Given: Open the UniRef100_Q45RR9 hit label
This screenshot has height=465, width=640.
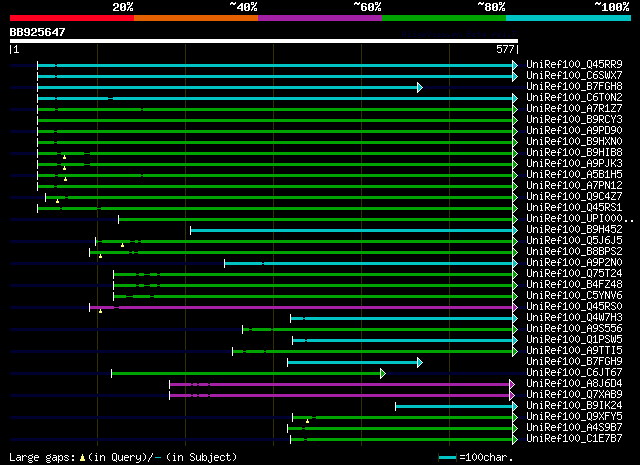Looking at the screenshot, I should point(574,65).
